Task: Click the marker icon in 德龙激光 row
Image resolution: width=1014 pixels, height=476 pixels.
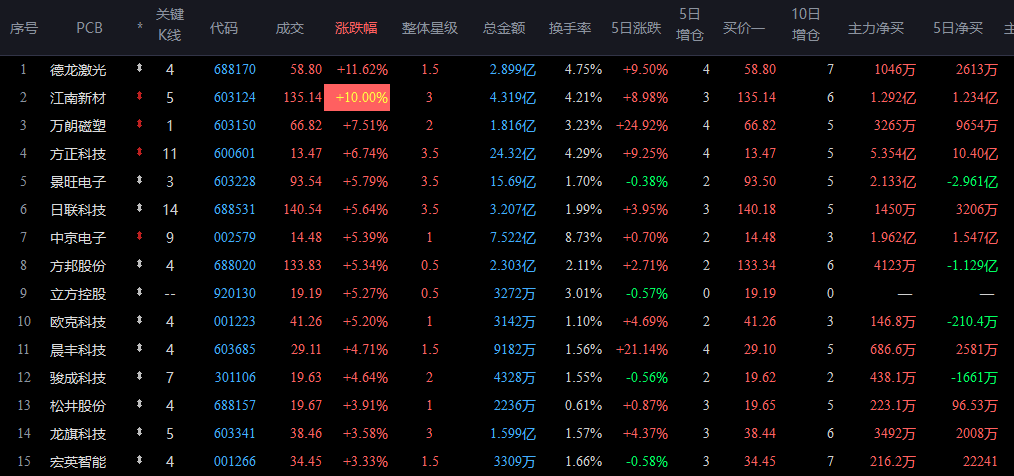Action: [139, 68]
